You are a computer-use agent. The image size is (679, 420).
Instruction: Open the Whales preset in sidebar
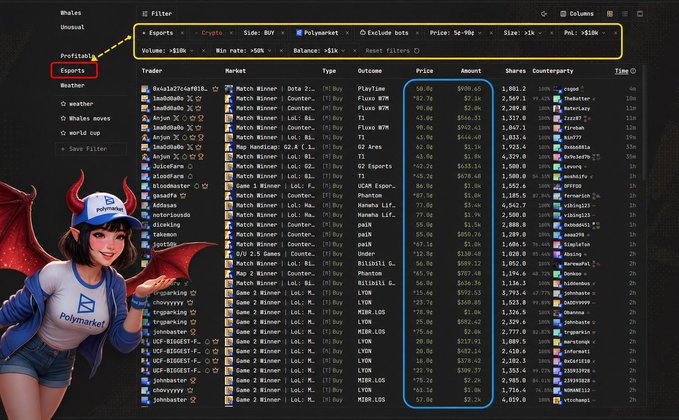(x=71, y=13)
